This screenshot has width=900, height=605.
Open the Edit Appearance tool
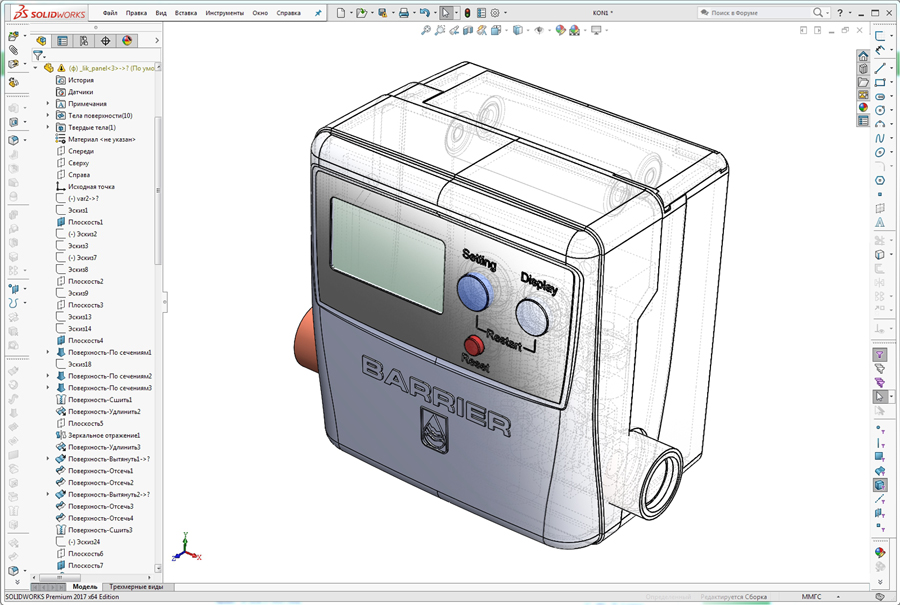click(560, 31)
